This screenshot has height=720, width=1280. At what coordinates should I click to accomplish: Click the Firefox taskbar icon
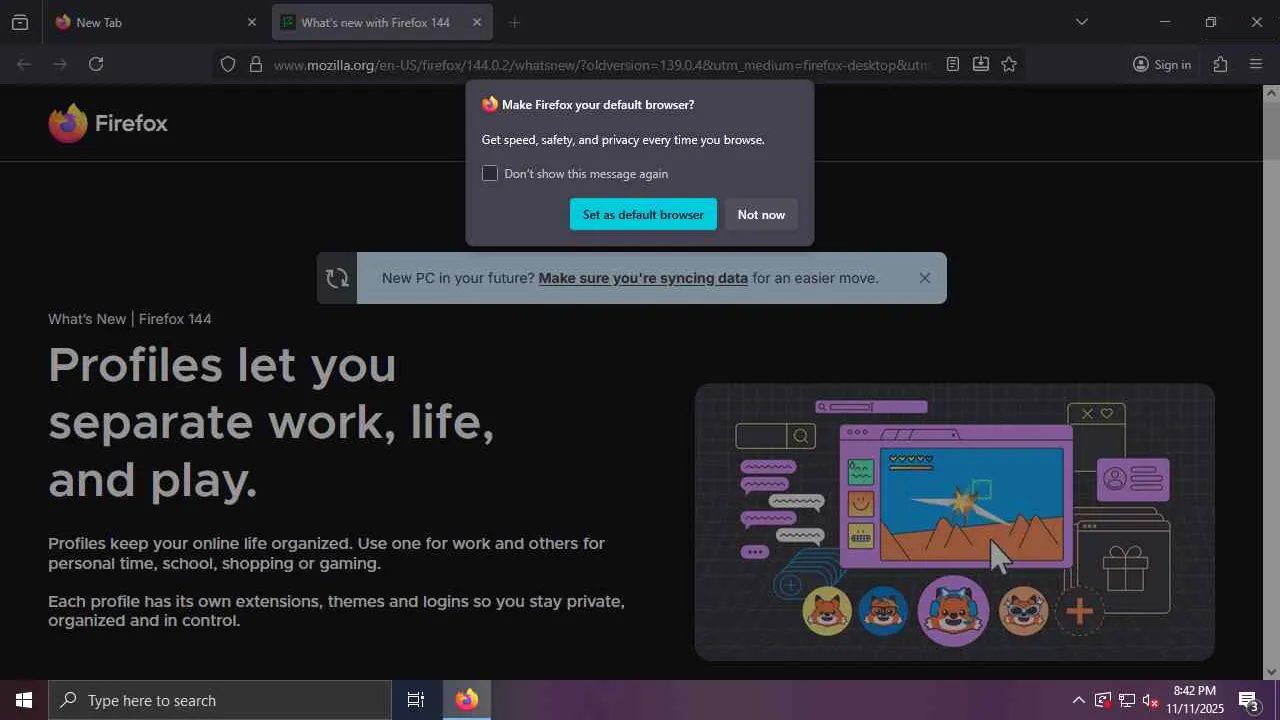point(467,700)
